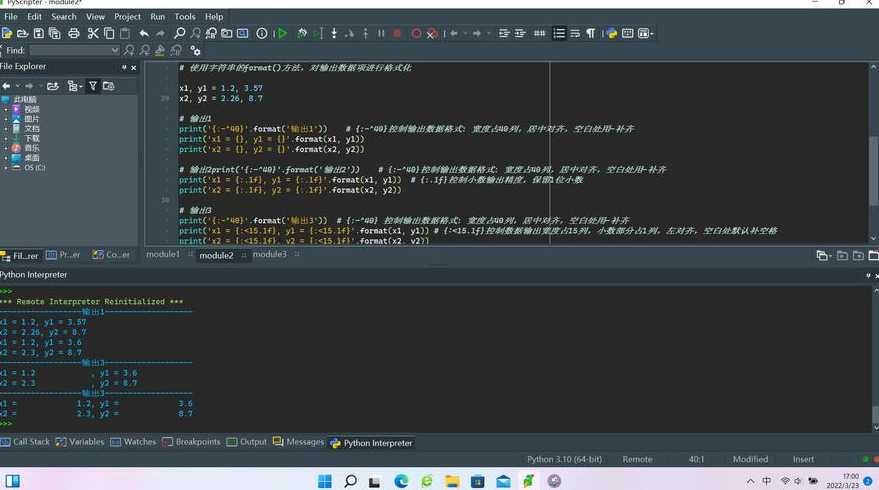Click the Find in Files folder icon
This screenshot has height=490, width=879.
click(226, 34)
